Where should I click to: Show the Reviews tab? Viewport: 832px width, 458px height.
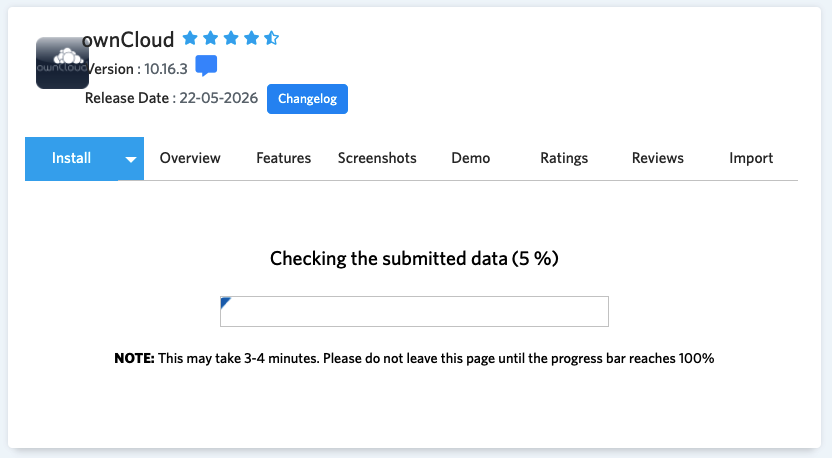click(x=657, y=158)
